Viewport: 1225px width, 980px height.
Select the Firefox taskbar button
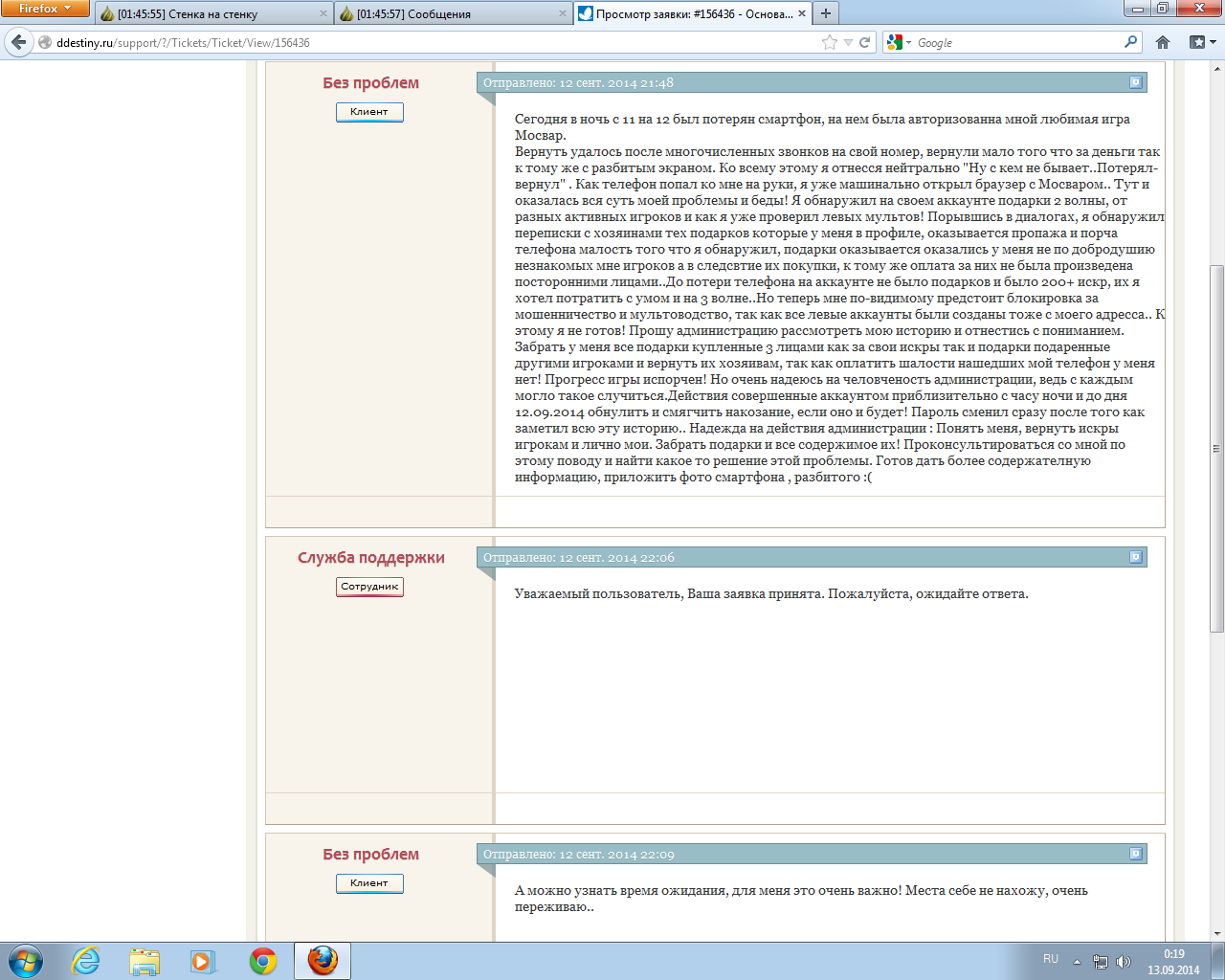tap(323, 961)
